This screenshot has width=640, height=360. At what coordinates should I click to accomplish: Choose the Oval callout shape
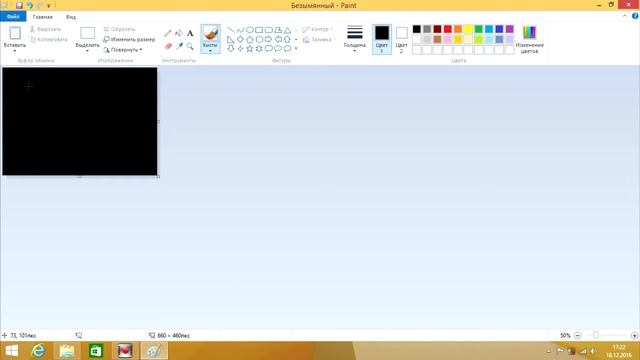coord(278,49)
